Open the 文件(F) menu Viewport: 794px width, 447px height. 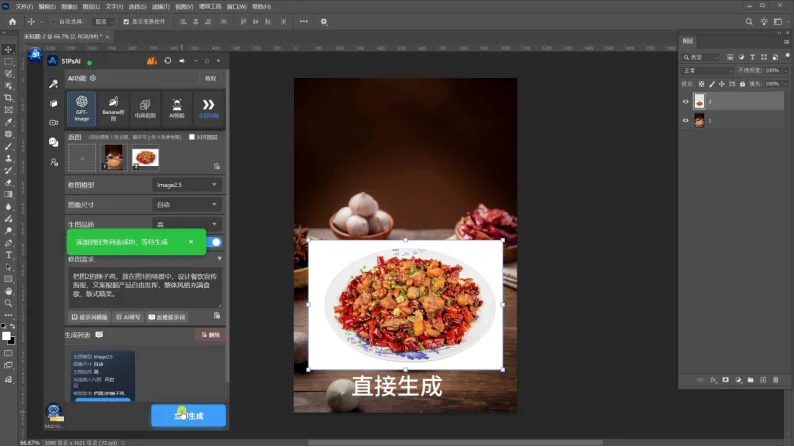click(24, 7)
